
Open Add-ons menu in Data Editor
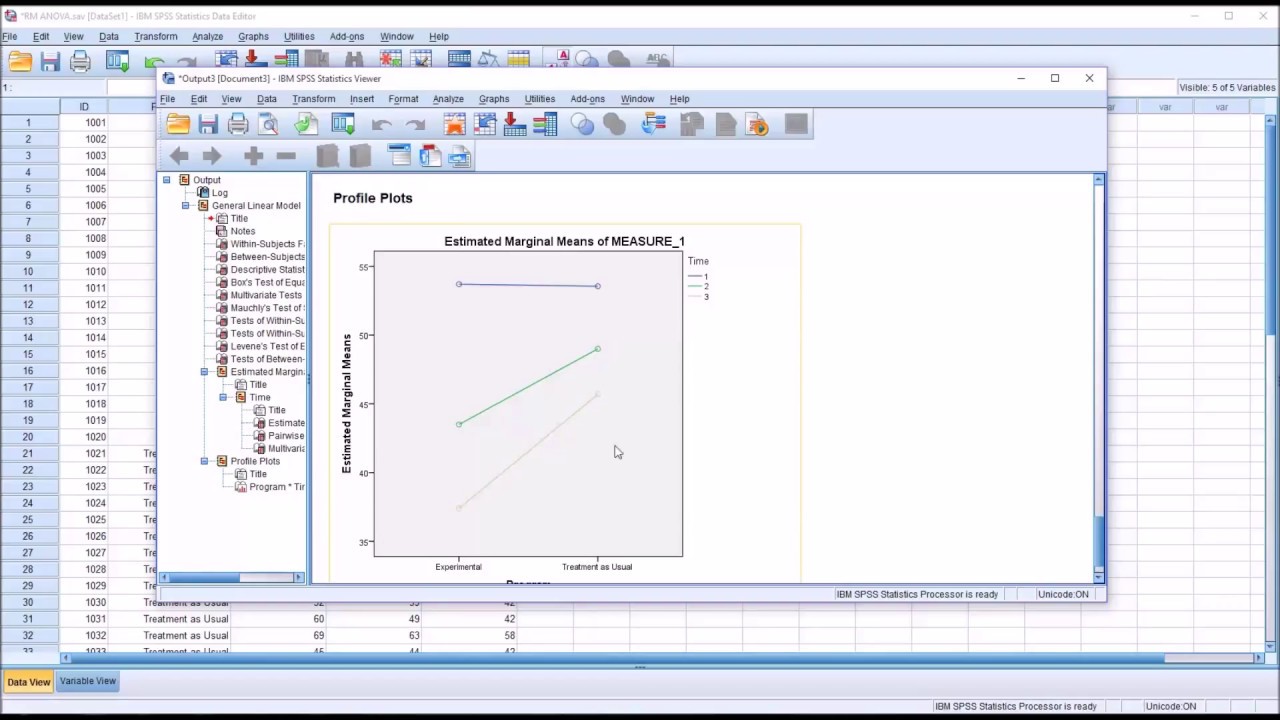coord(347,37)
